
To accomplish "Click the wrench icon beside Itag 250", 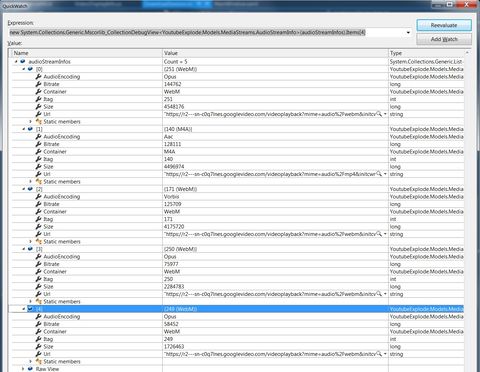I will [38, 279].
